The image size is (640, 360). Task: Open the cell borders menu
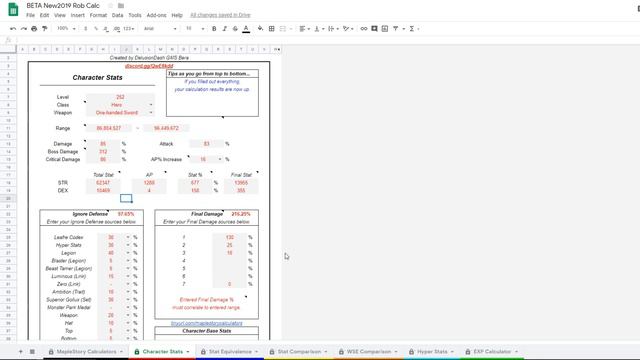point(271,29)
